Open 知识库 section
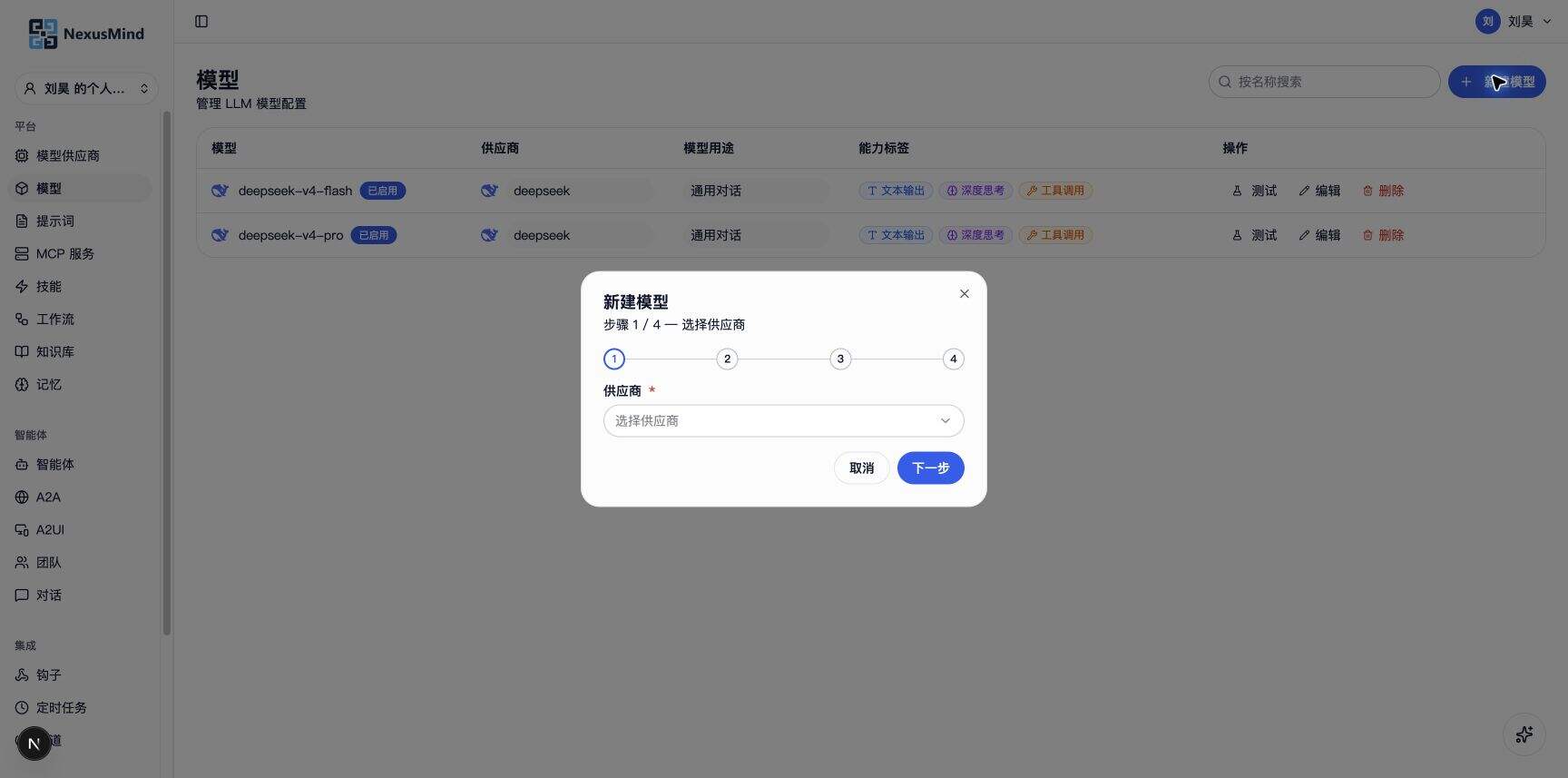1568x778 pixels. tap(80, 351)
